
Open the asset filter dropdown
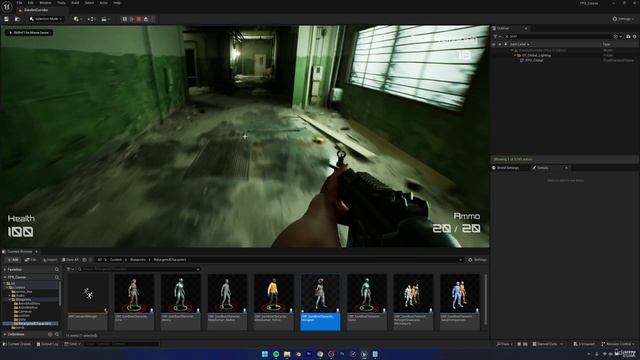pyautogui.click(x=70, y=269)
